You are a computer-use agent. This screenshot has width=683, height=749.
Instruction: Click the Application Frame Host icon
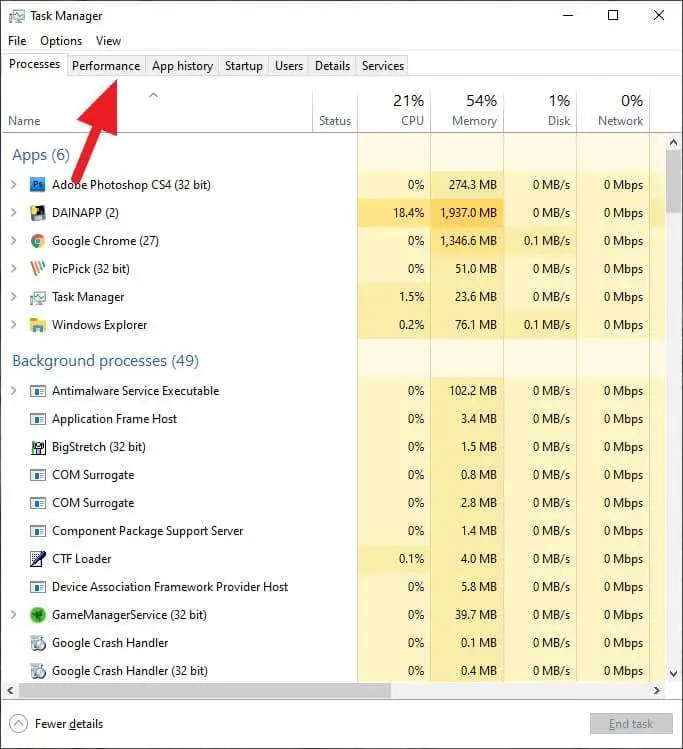coord(37,419)
